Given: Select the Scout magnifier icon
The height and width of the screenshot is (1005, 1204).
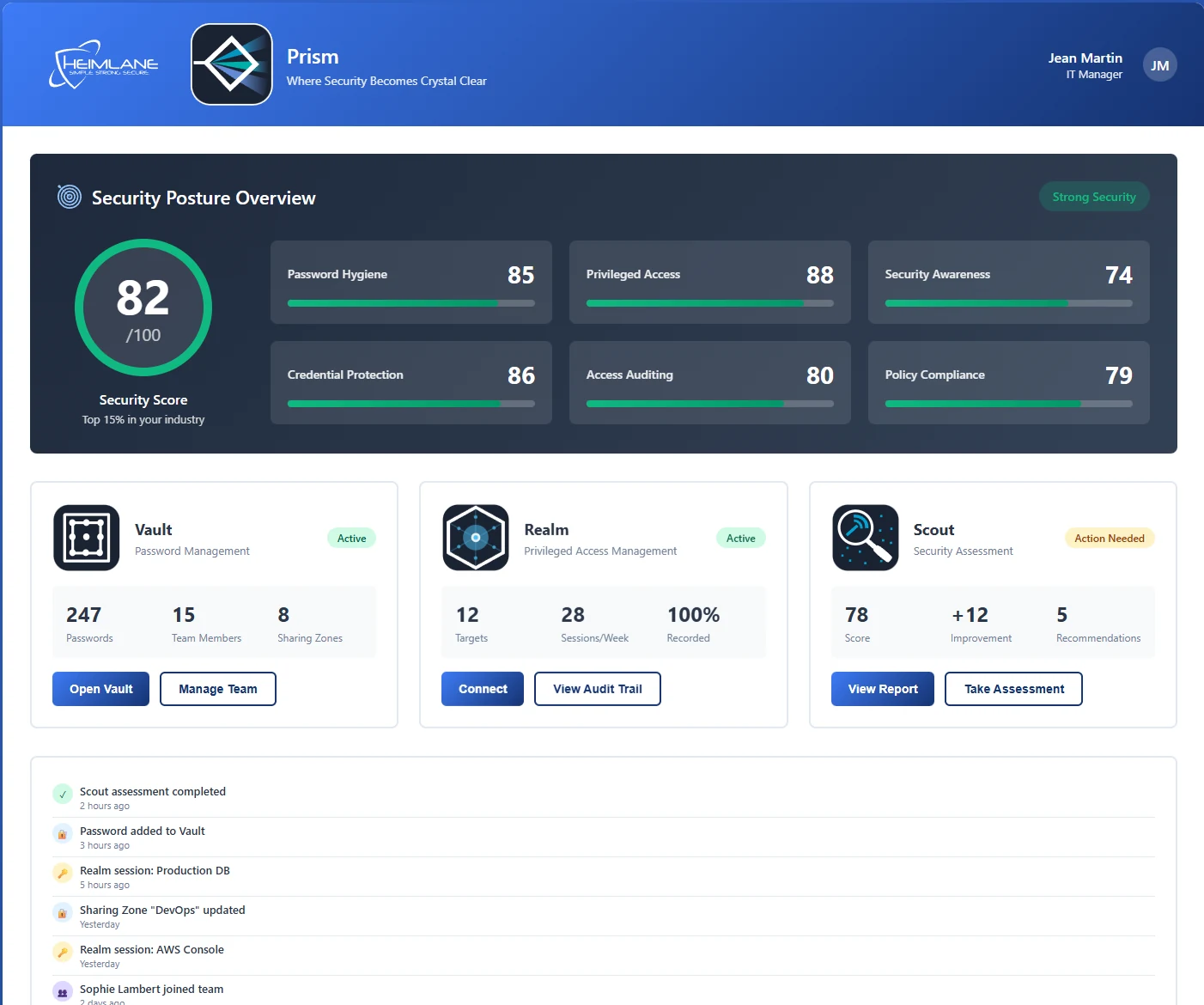Looking at the screenshot, I should (866, 538).
